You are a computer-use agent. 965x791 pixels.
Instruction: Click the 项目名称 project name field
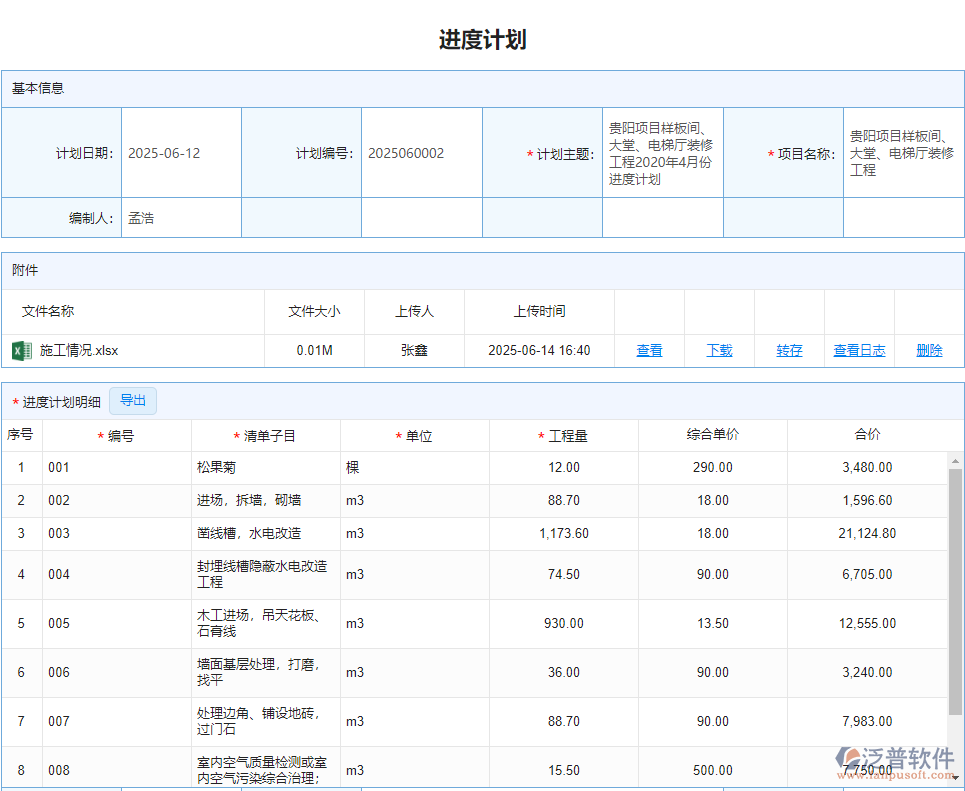[903, 152]
